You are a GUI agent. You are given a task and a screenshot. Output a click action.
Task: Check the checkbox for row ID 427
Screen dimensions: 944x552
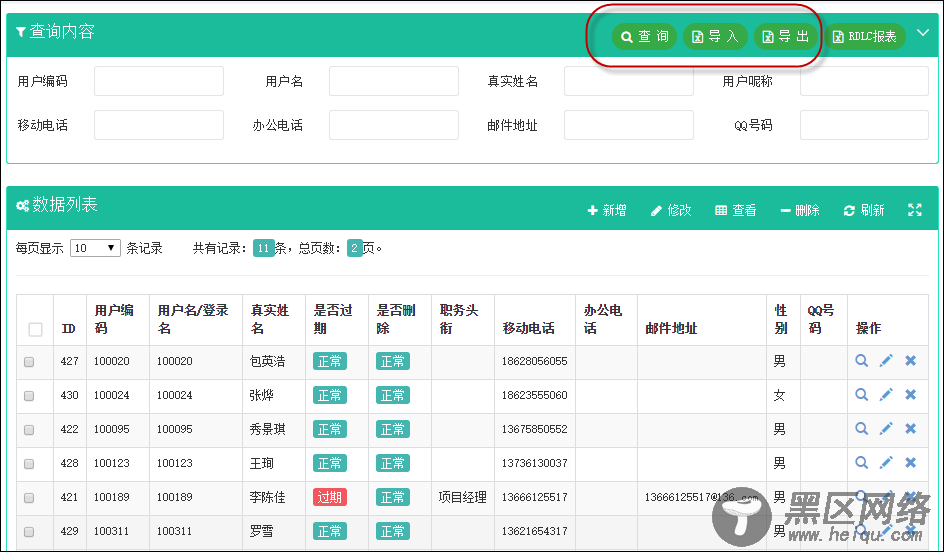click(x=29, y=362)
